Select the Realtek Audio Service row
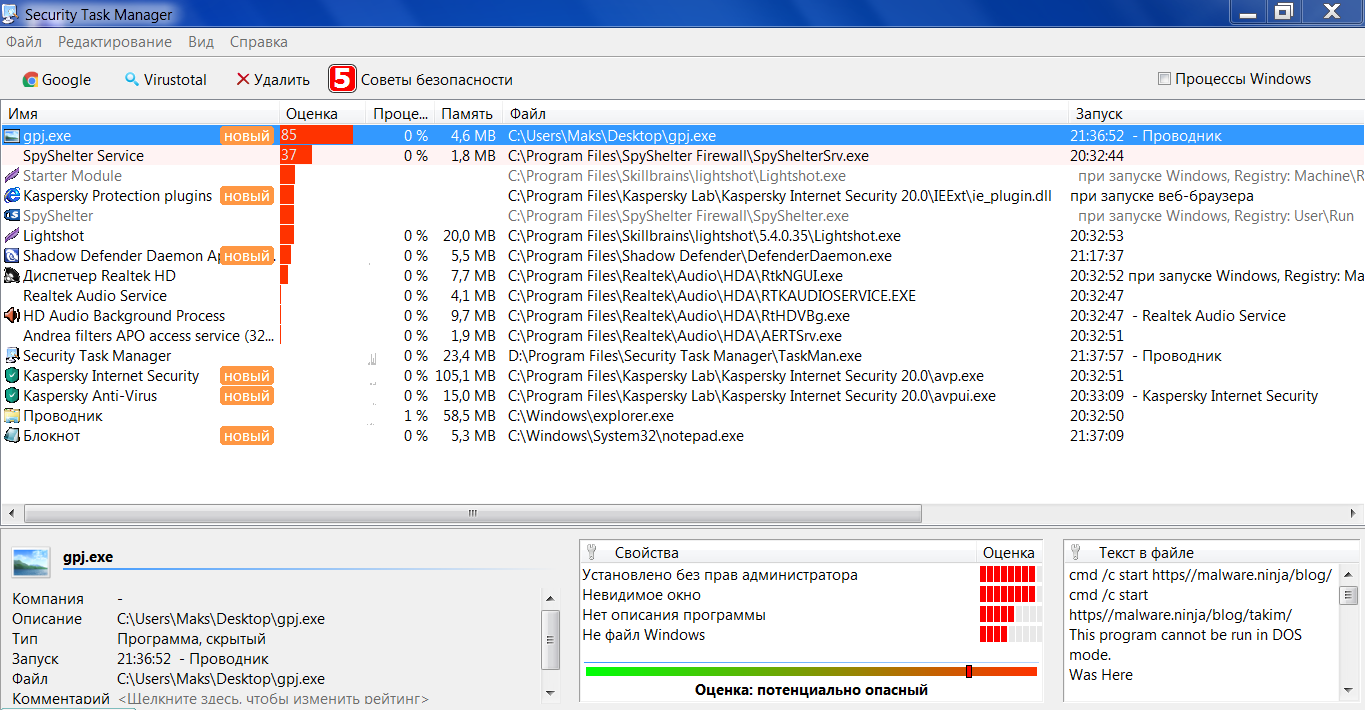Image resolution: width=1365 pixels, height=710 pixels. pyautogui.click(x=682, y=296)
